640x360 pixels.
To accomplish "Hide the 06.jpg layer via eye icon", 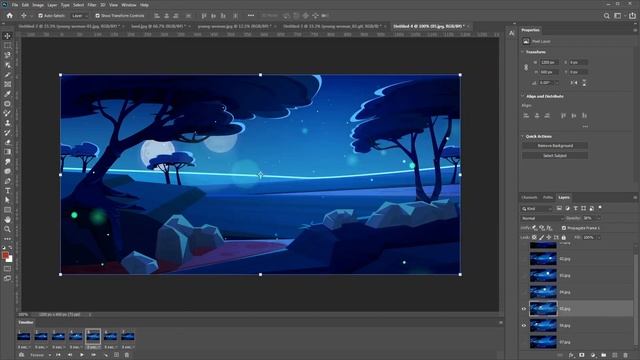I will pos(524,326).
